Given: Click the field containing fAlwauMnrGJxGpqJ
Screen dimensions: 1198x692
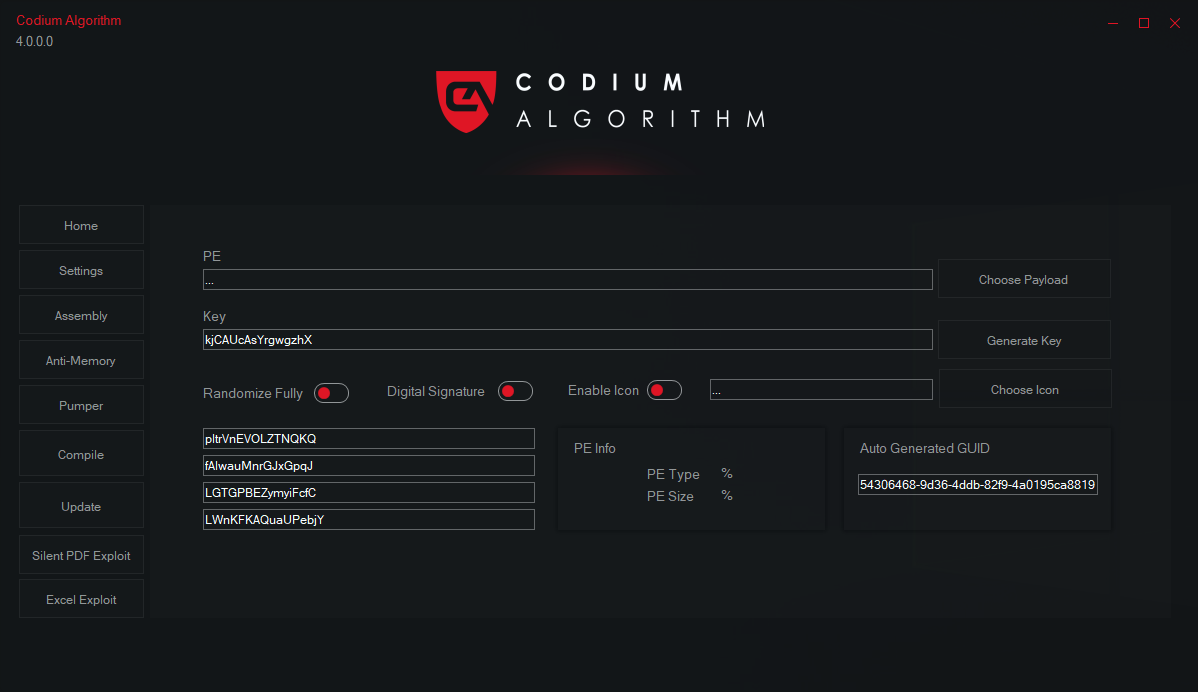Looking at the screenshot, I should click(x=368, y=465).
